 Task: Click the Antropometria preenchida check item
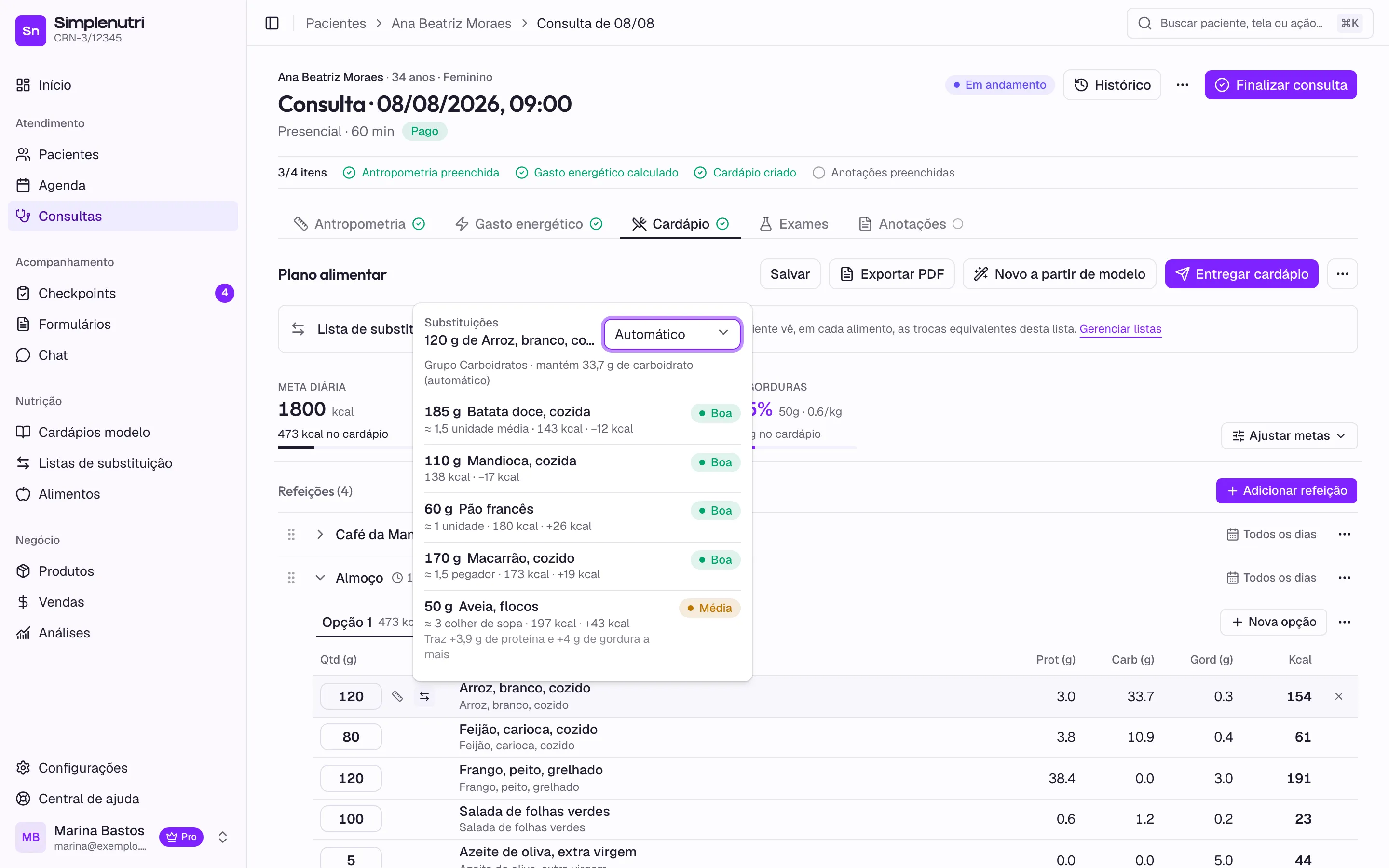[x=421, y=172]
